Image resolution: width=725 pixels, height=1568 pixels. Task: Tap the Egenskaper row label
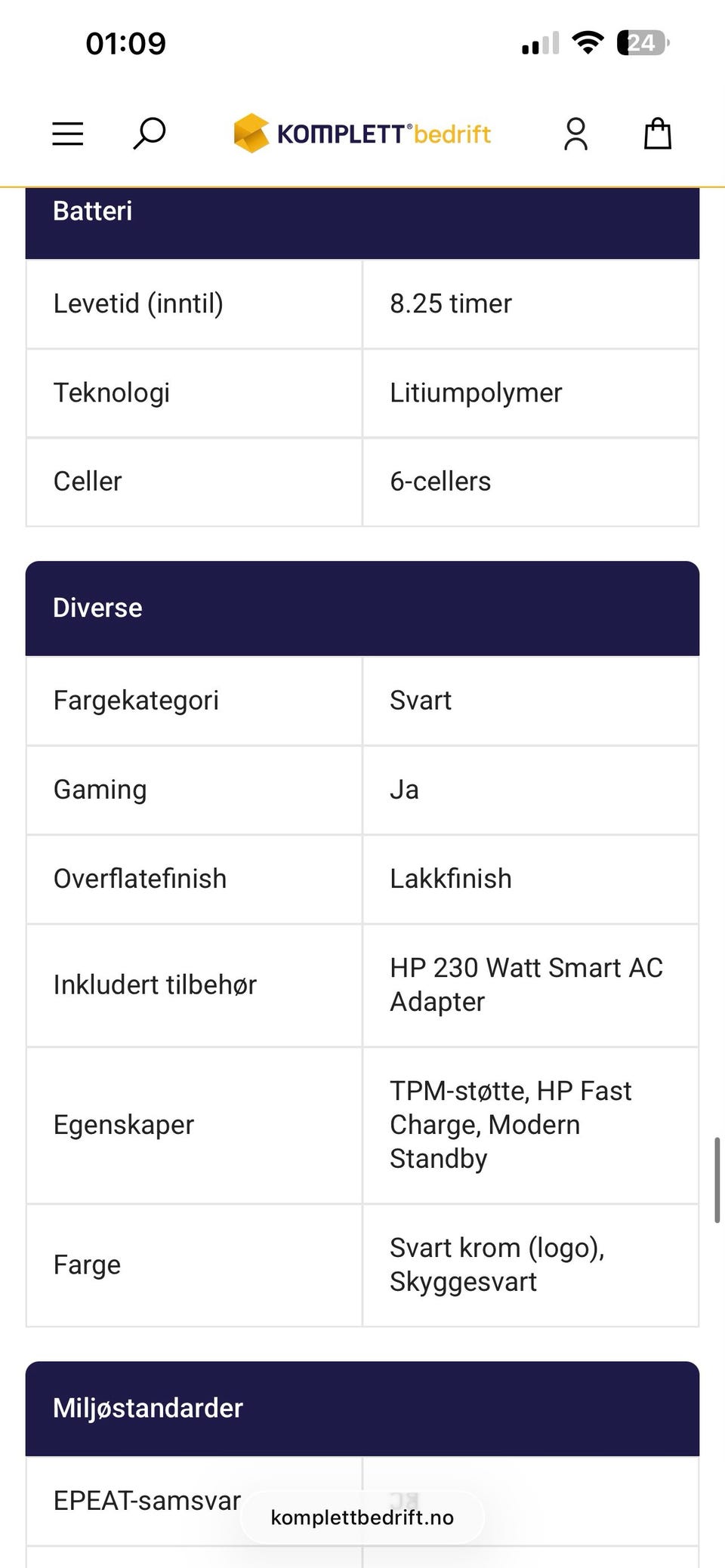coord(124,1125)
